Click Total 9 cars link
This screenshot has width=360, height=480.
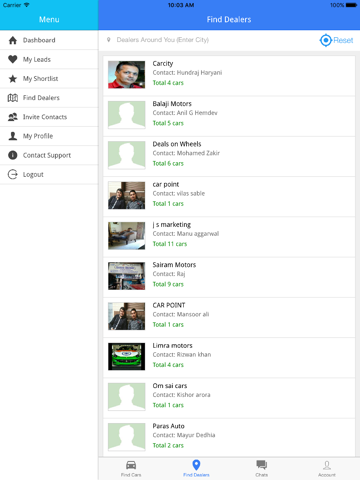click(168, 284)
